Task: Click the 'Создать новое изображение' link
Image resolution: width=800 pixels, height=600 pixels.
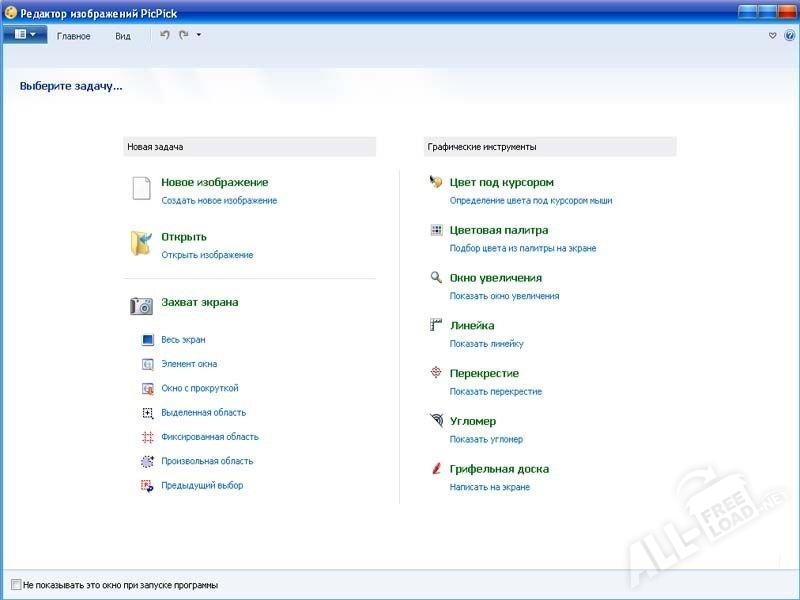Action: [x=219, y=201]
